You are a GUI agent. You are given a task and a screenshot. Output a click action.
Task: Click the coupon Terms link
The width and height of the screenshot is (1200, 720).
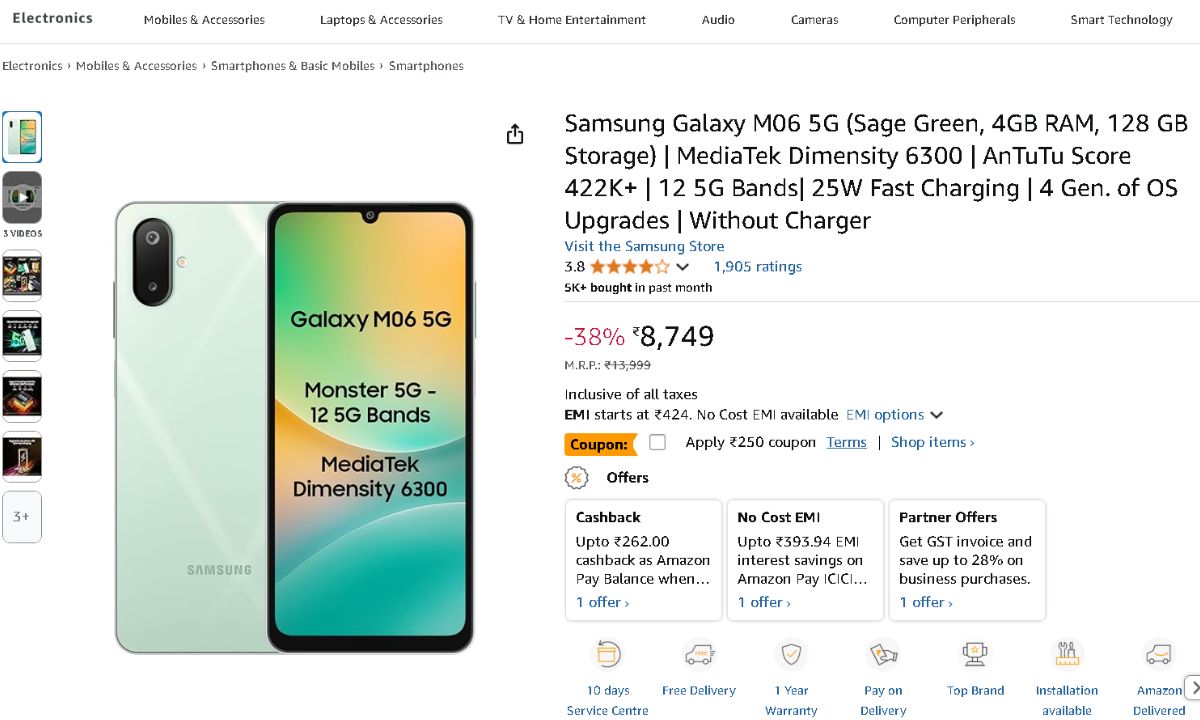tap(846, 442)
